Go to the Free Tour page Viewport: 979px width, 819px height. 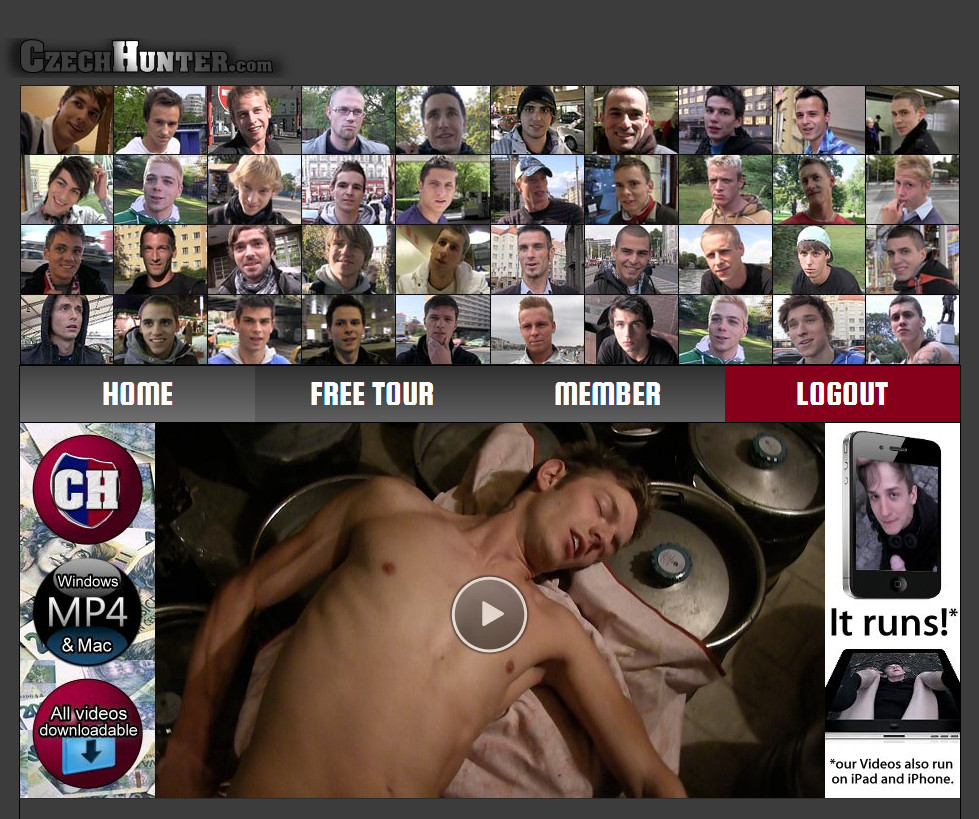(x=372, y=394)
